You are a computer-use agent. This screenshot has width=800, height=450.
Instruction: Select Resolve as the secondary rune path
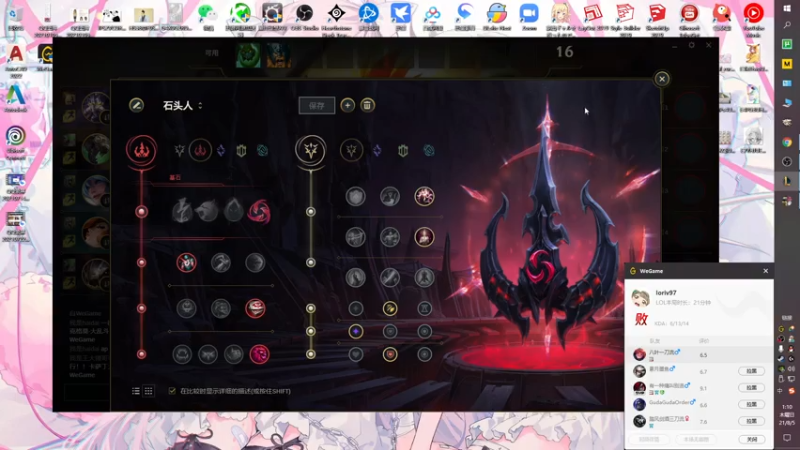(x=403, y=151)
